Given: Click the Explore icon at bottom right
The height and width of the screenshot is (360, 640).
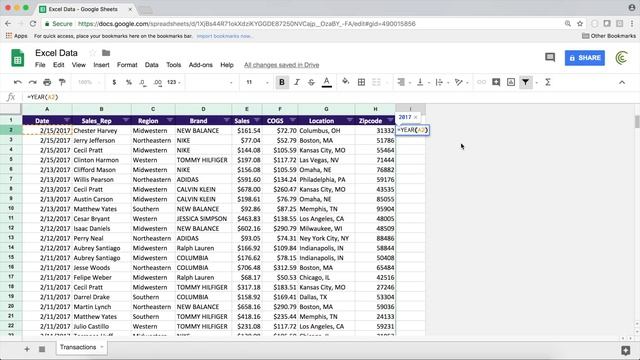Looking at the screenshot, I should tap(625, 350).
